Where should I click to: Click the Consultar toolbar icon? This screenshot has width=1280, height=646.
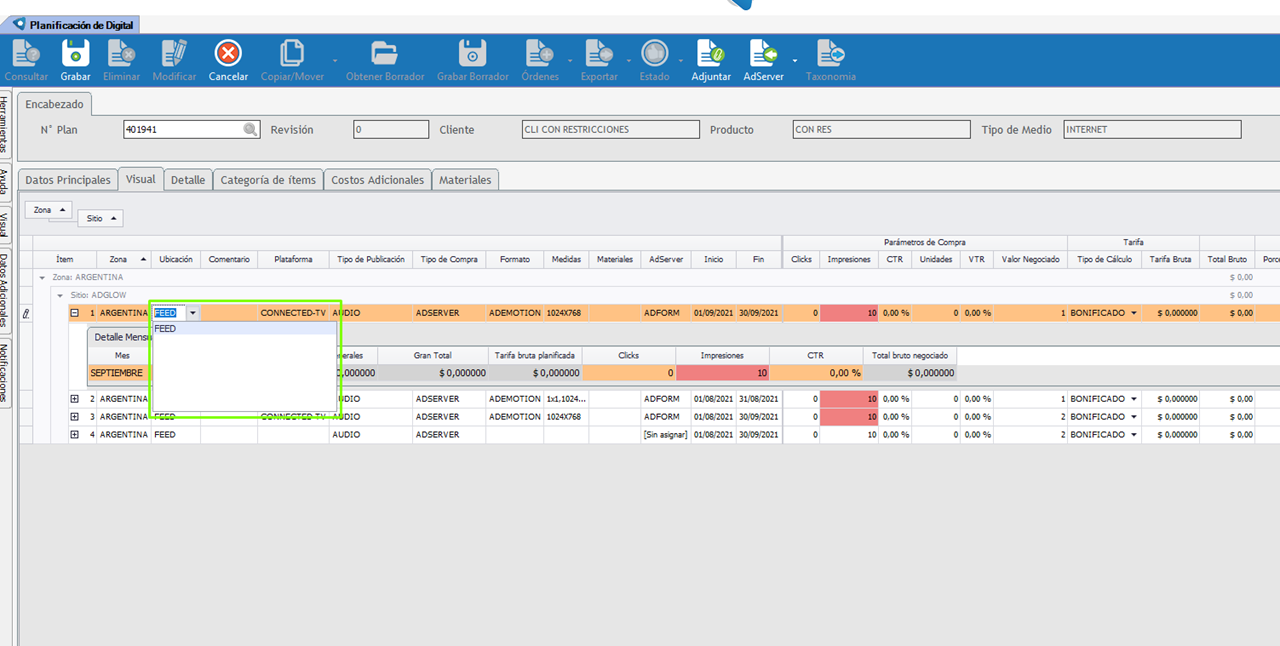click(25, 53)
